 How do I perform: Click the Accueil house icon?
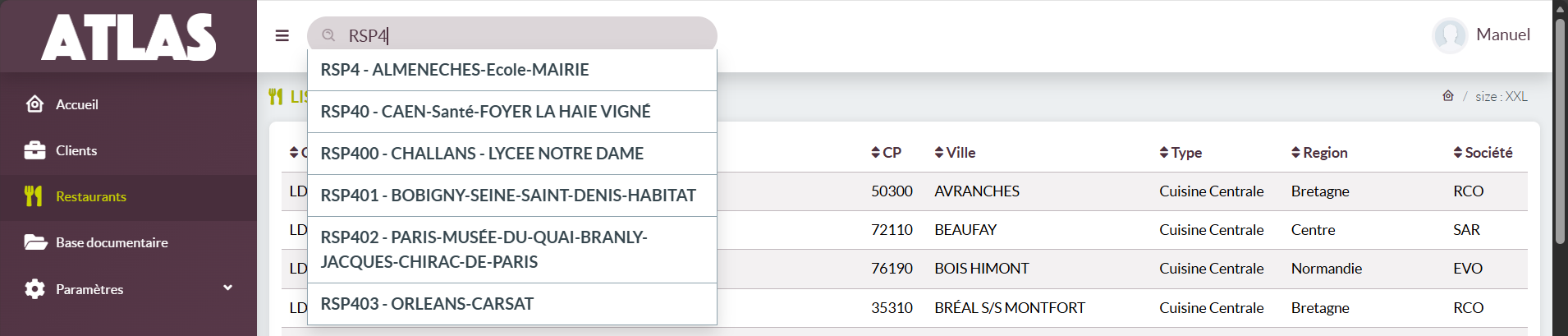(34, 104)
